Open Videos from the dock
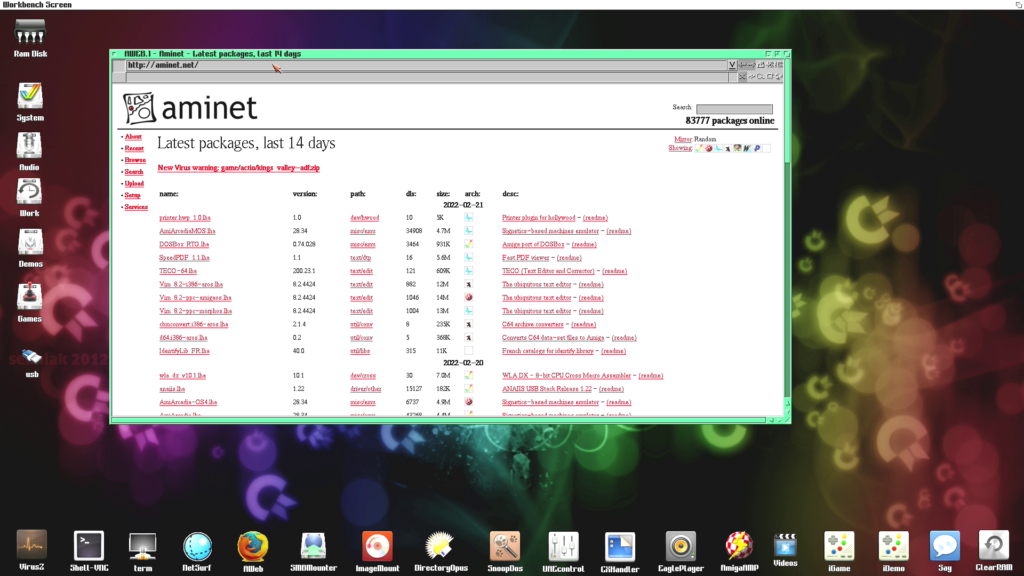Viewport: 1024px width, 576px height. pyautogui.click(x=785, y=551)
